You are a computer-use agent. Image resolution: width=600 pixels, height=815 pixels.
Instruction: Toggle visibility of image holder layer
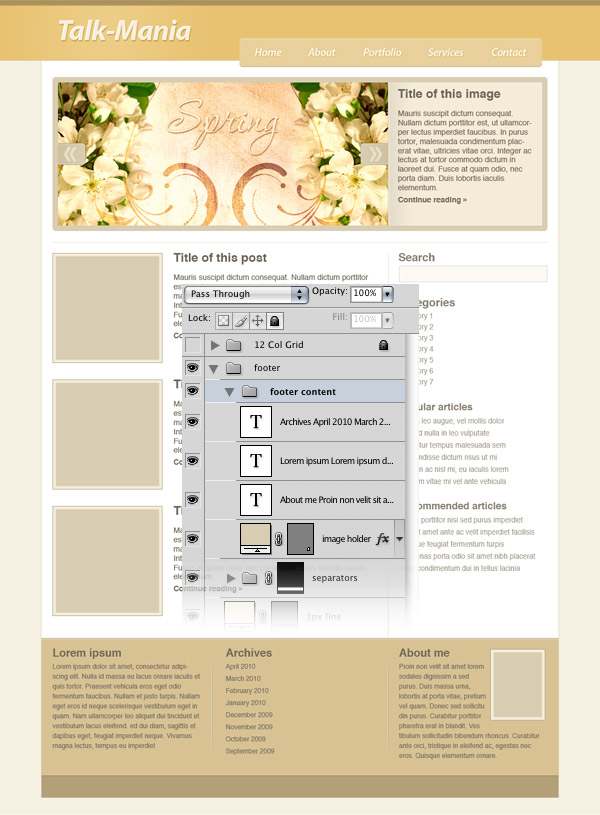[x=193, y=538]
